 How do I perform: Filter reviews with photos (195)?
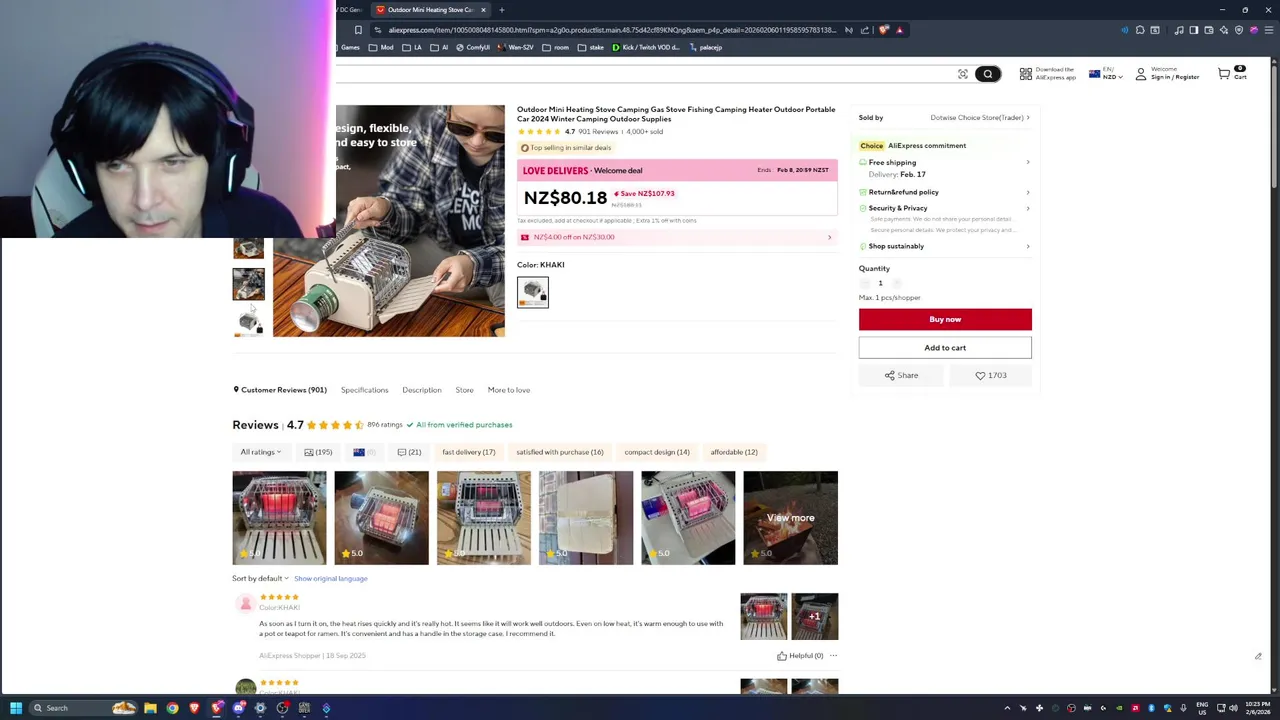tap(318, 452)
